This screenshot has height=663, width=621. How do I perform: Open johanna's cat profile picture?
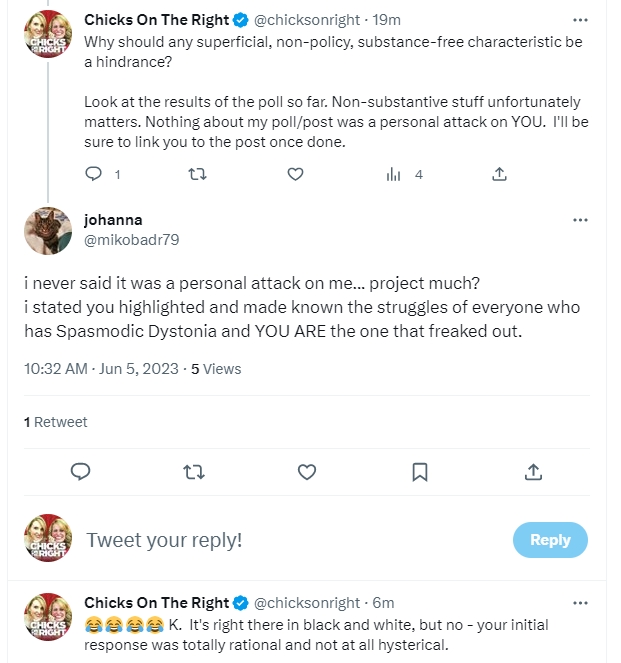[x=48, y=231]
